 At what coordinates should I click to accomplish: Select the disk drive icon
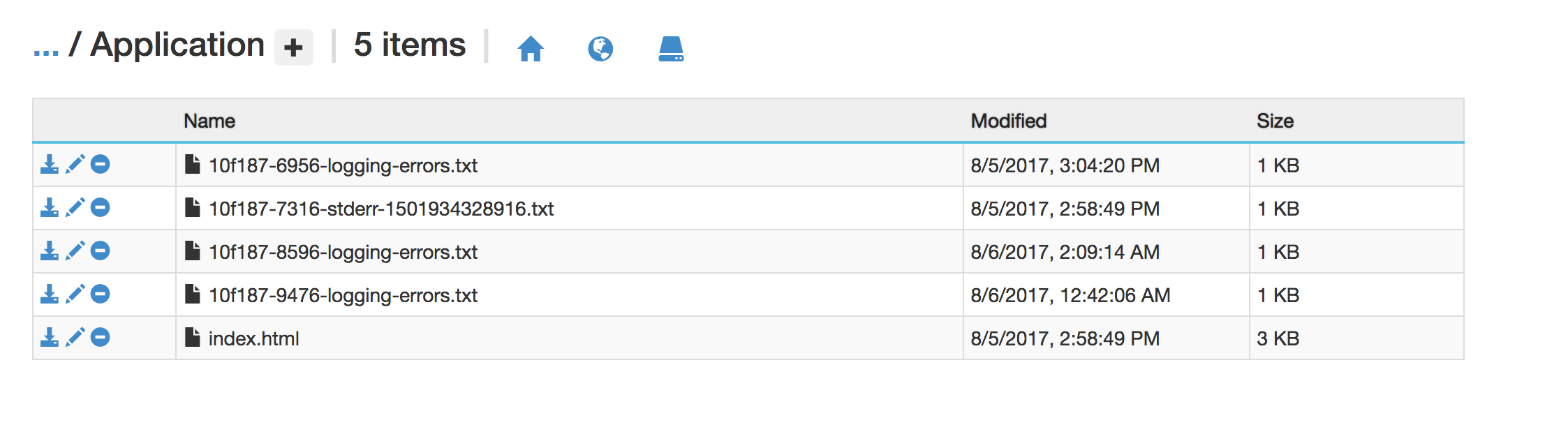click(671, 50)
